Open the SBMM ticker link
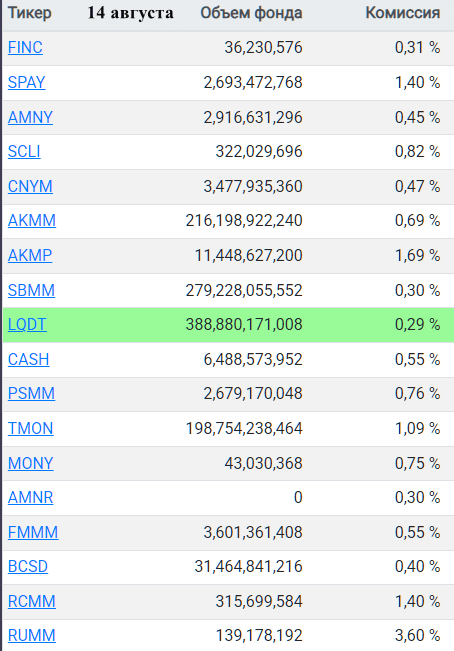454x651 pixels. 32,290
